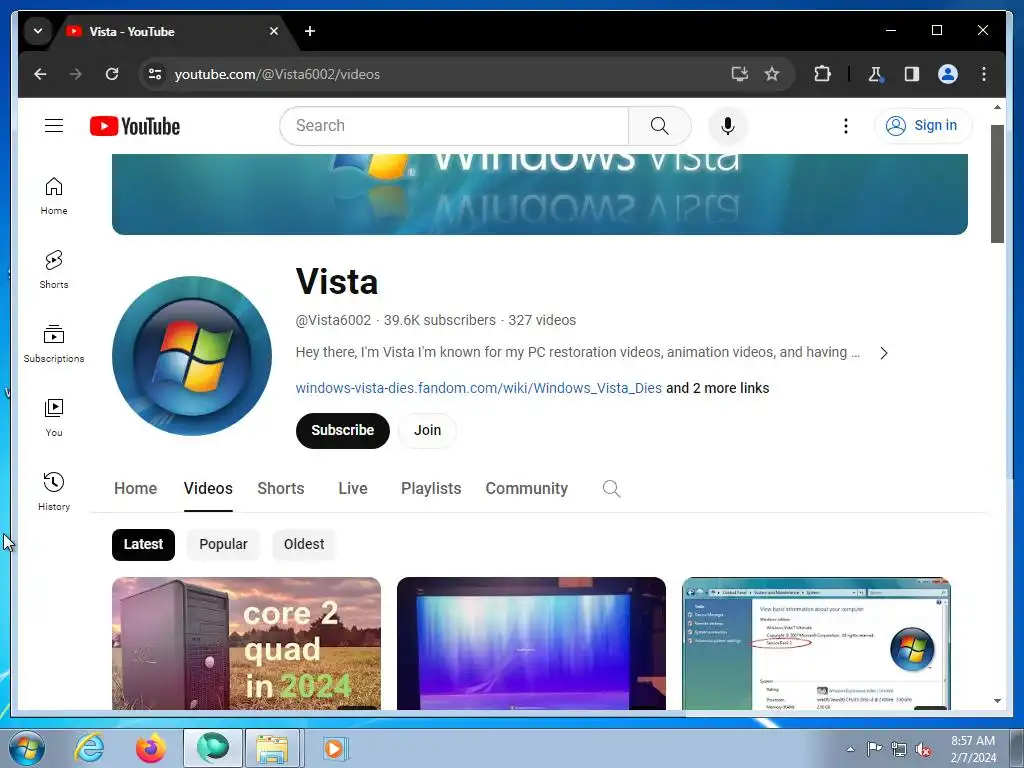The height and width of the screenshot is (768, 1024).
Task: Click the Join membership button
Action: (427, 430)
